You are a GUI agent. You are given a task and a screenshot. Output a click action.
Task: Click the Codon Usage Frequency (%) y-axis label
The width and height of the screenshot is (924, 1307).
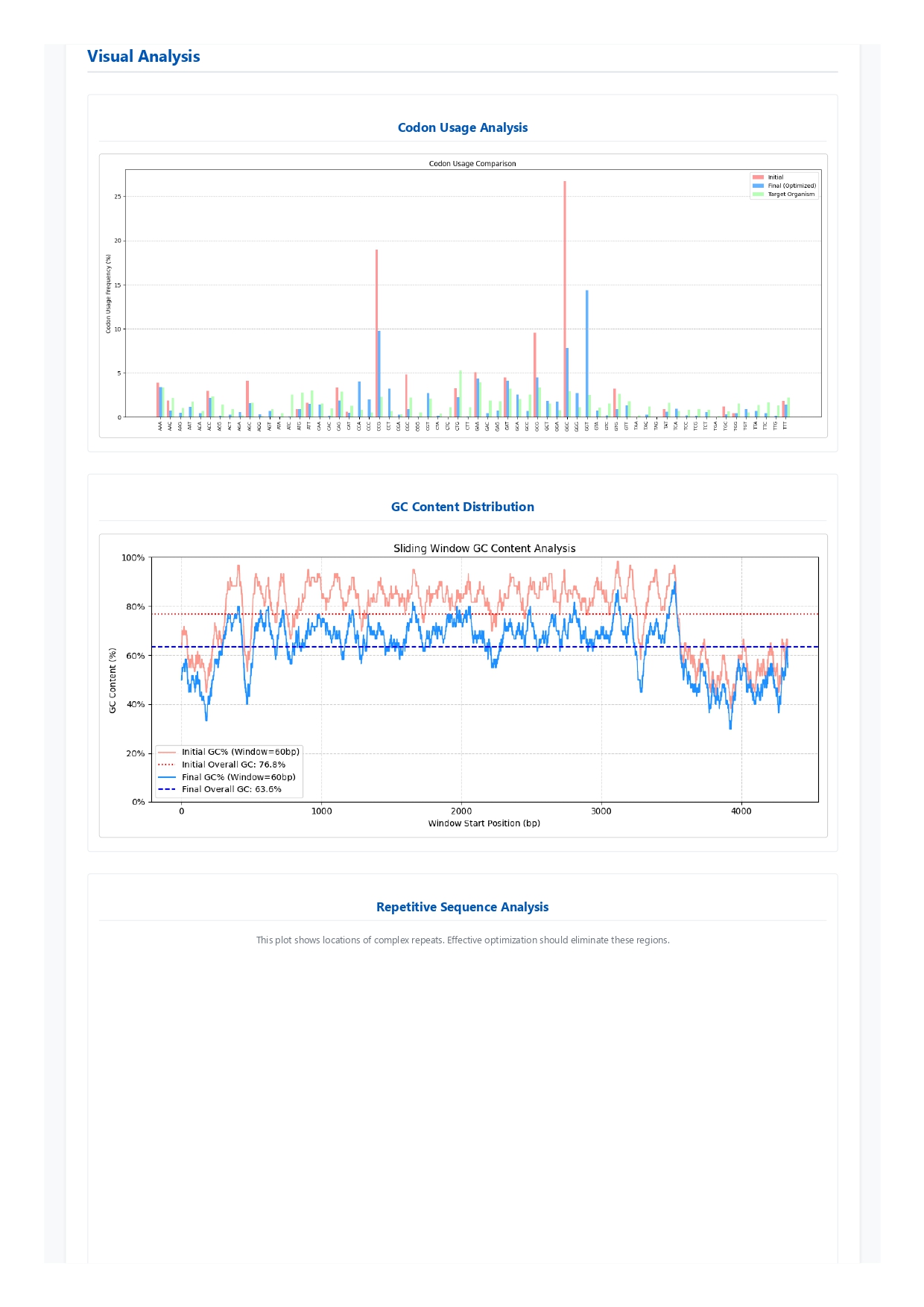(x=108, y=294)
